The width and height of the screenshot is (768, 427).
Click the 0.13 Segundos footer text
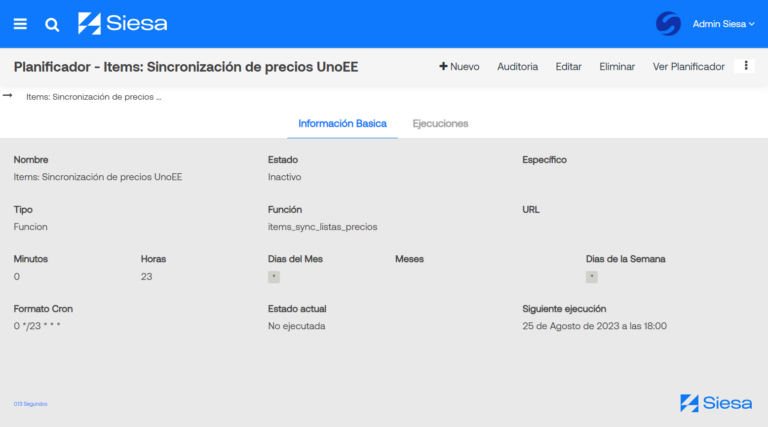(30, 404)
